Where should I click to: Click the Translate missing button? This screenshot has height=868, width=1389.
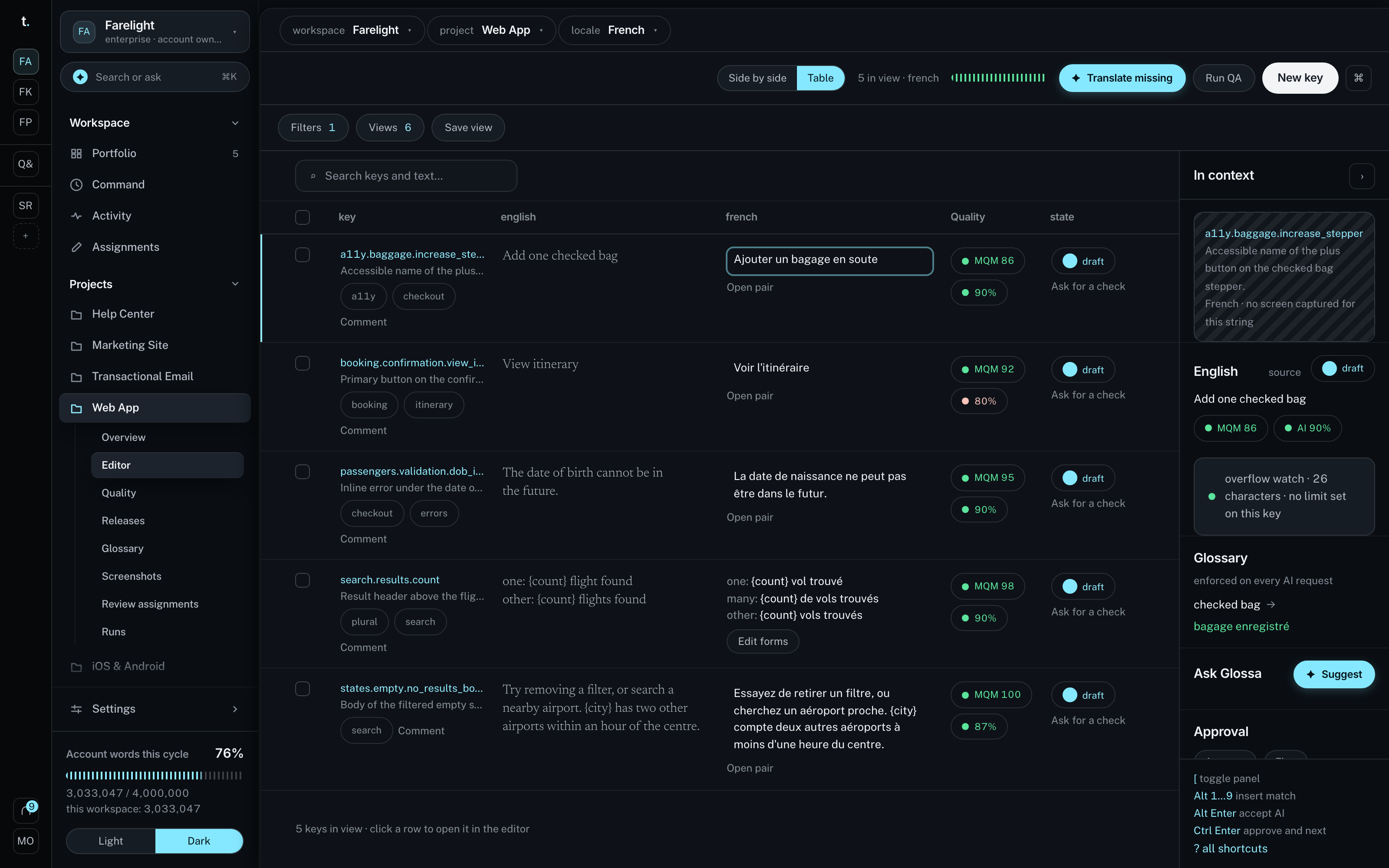(1122, 78)
